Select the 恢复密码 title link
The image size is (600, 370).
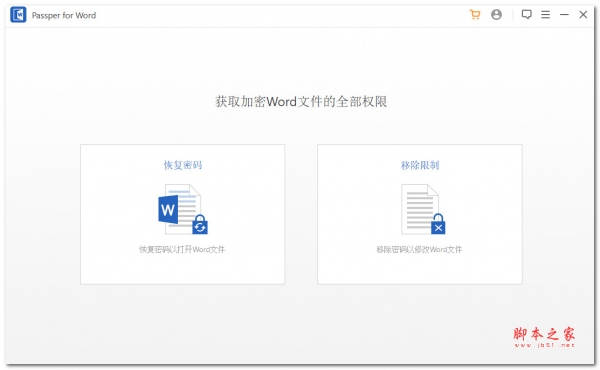[x=183, y=165]
